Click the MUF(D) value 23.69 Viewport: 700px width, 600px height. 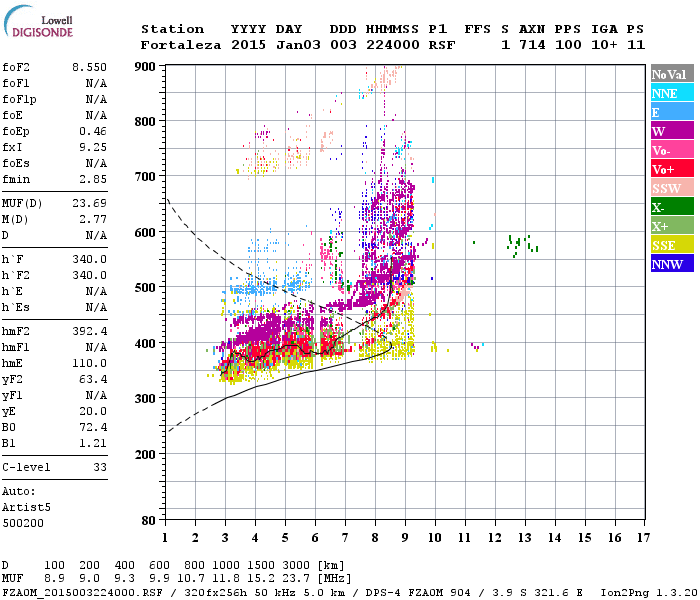point(90,204)
